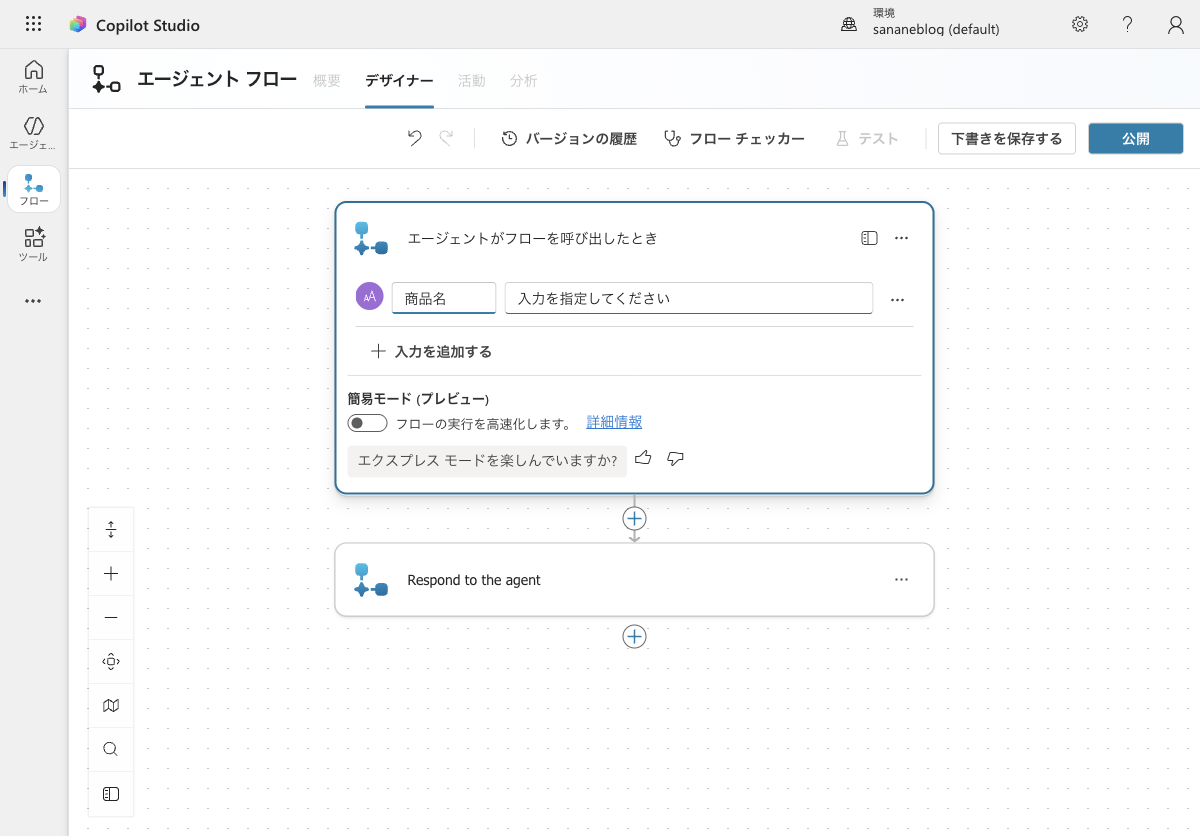The image size is (1200, 836).
Task: Switch to the Analytics tab
Action: point(523,81)
